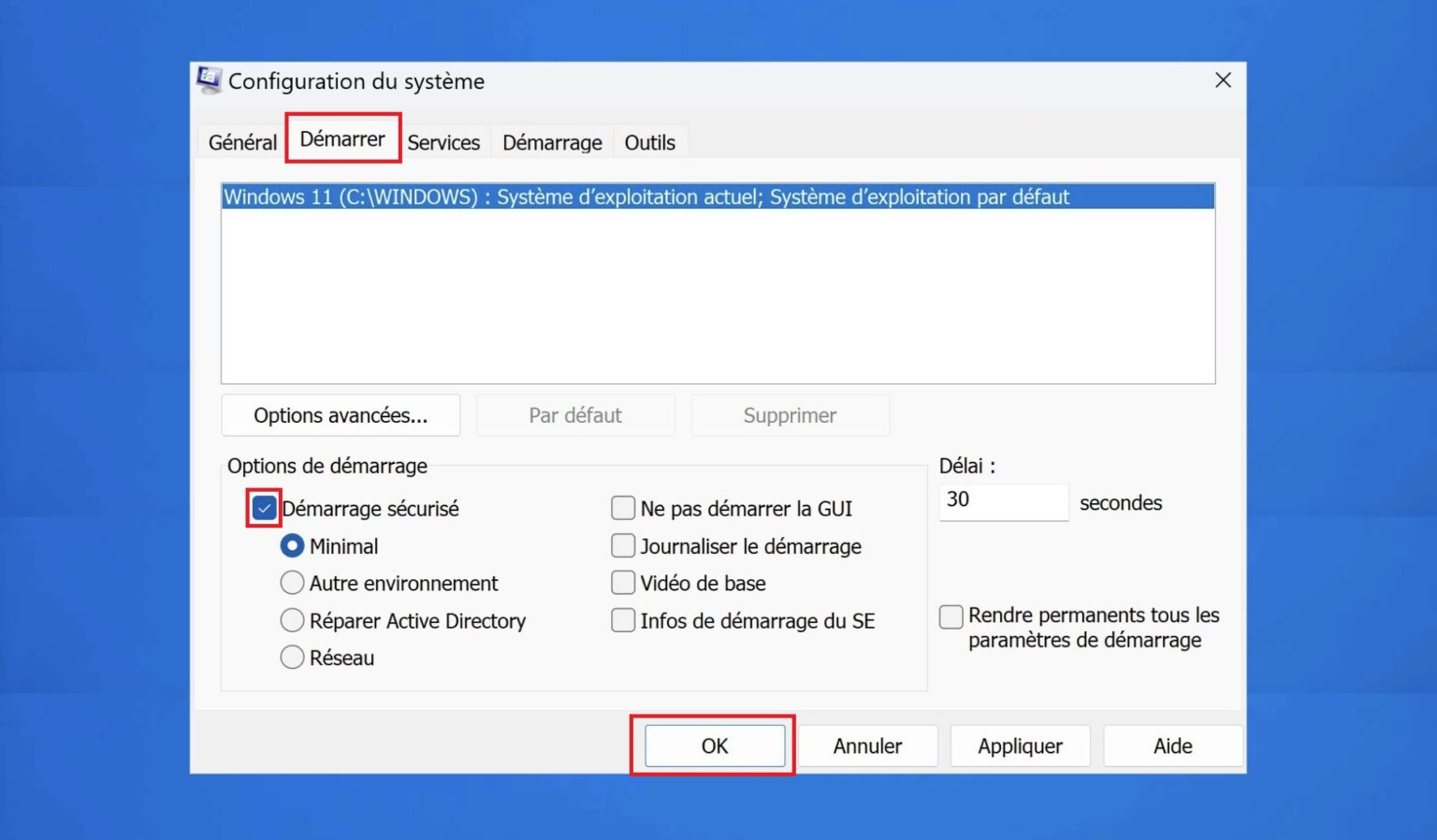The height and width of the screenshot is (840, 1437).
Task: Apply changes with Appliquer
Action: point(1020,746)
